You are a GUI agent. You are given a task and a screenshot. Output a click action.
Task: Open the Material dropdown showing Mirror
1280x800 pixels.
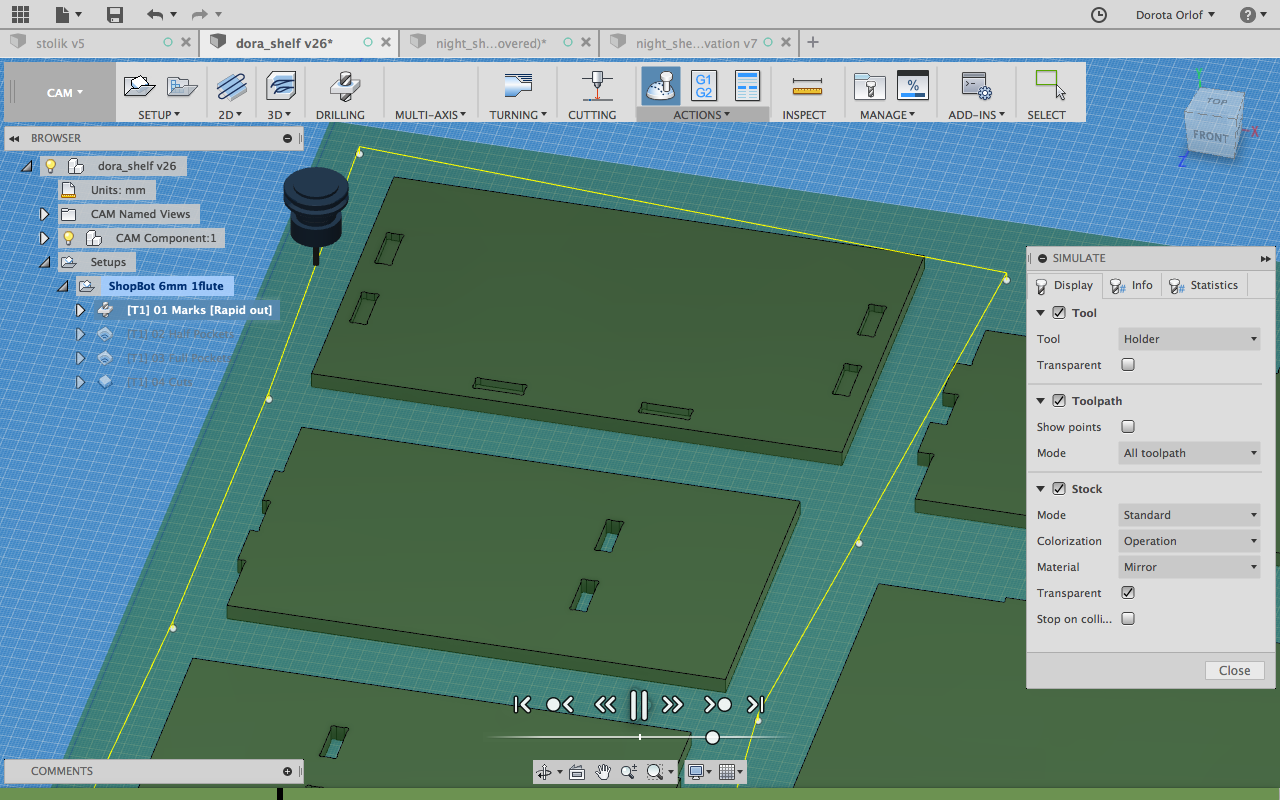tap(1189, 567)
